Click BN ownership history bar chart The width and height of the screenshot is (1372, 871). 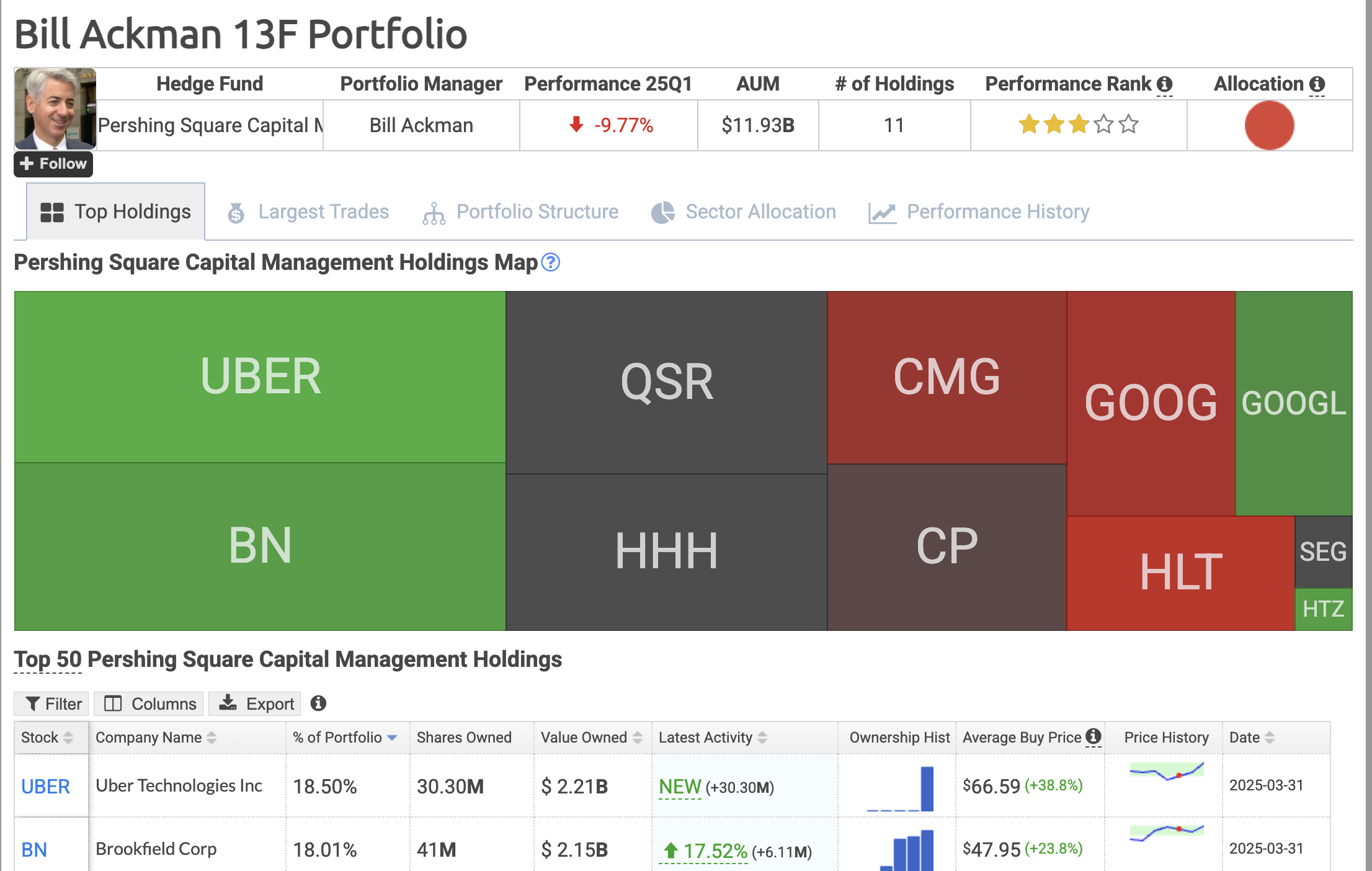[907, 850]
